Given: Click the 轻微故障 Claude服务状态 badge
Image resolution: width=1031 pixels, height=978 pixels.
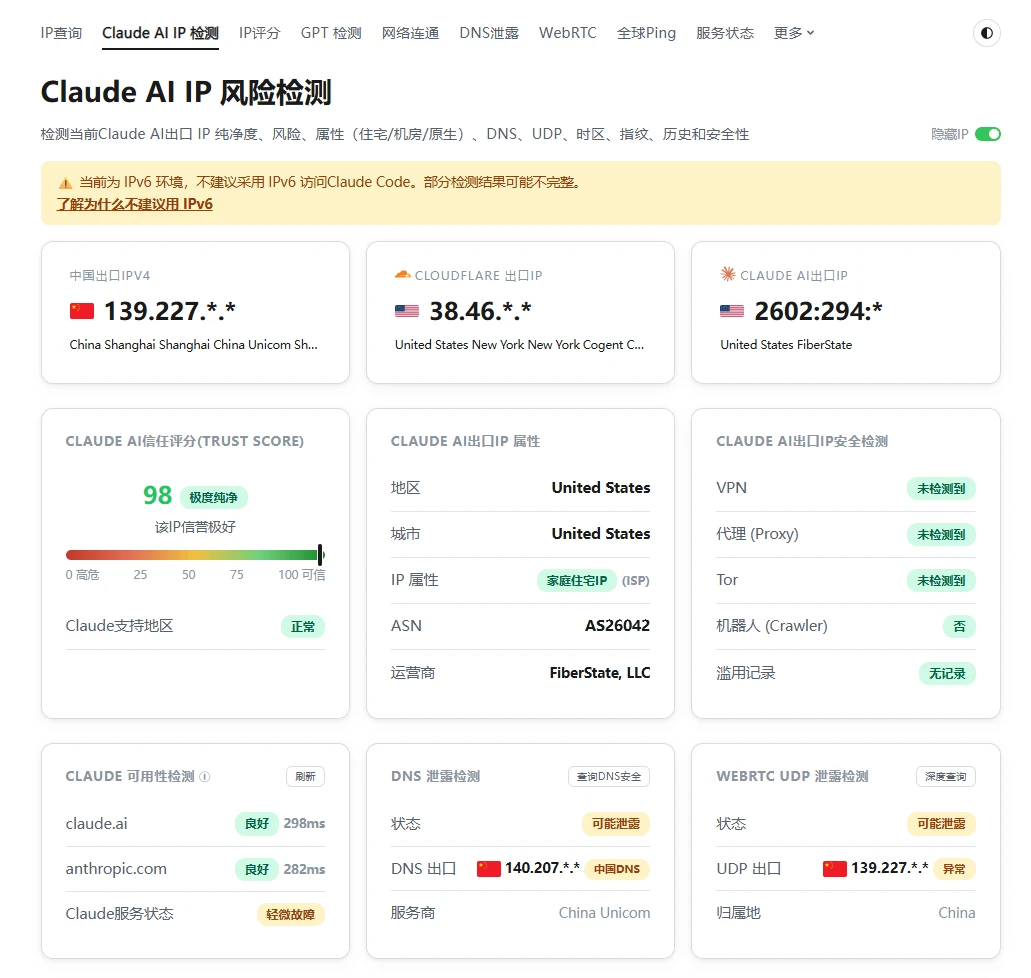Looking at the screenshot, I should click(x=291, y=914).
